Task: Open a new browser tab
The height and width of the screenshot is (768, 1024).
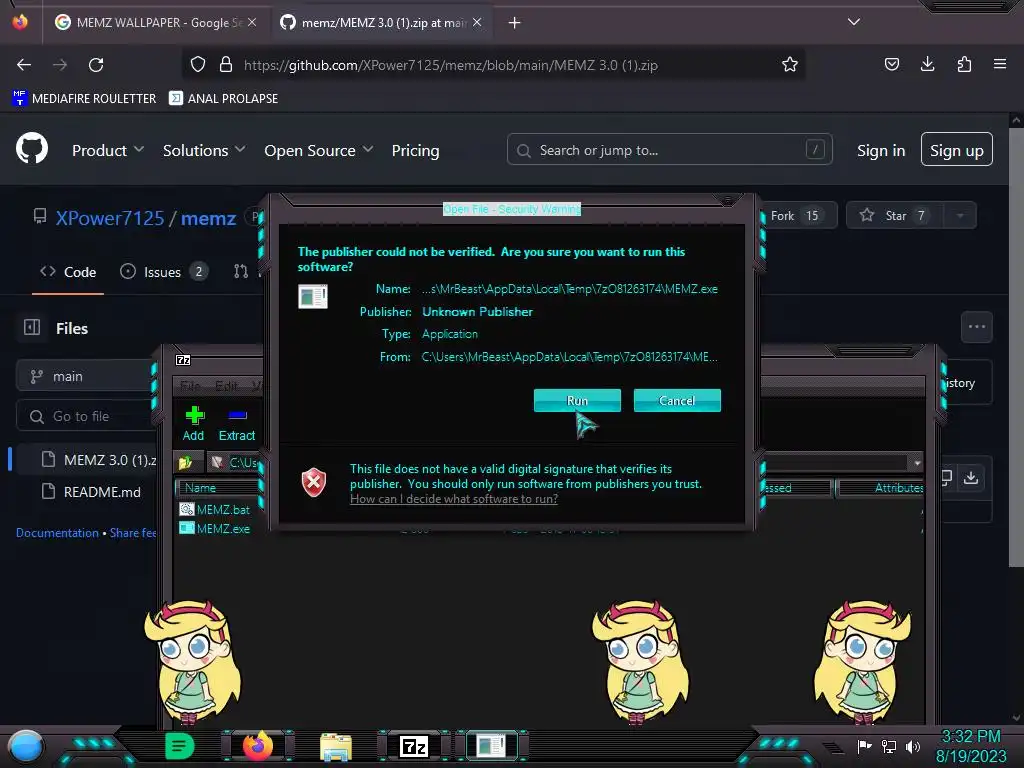Action: [x=515, y=23]
